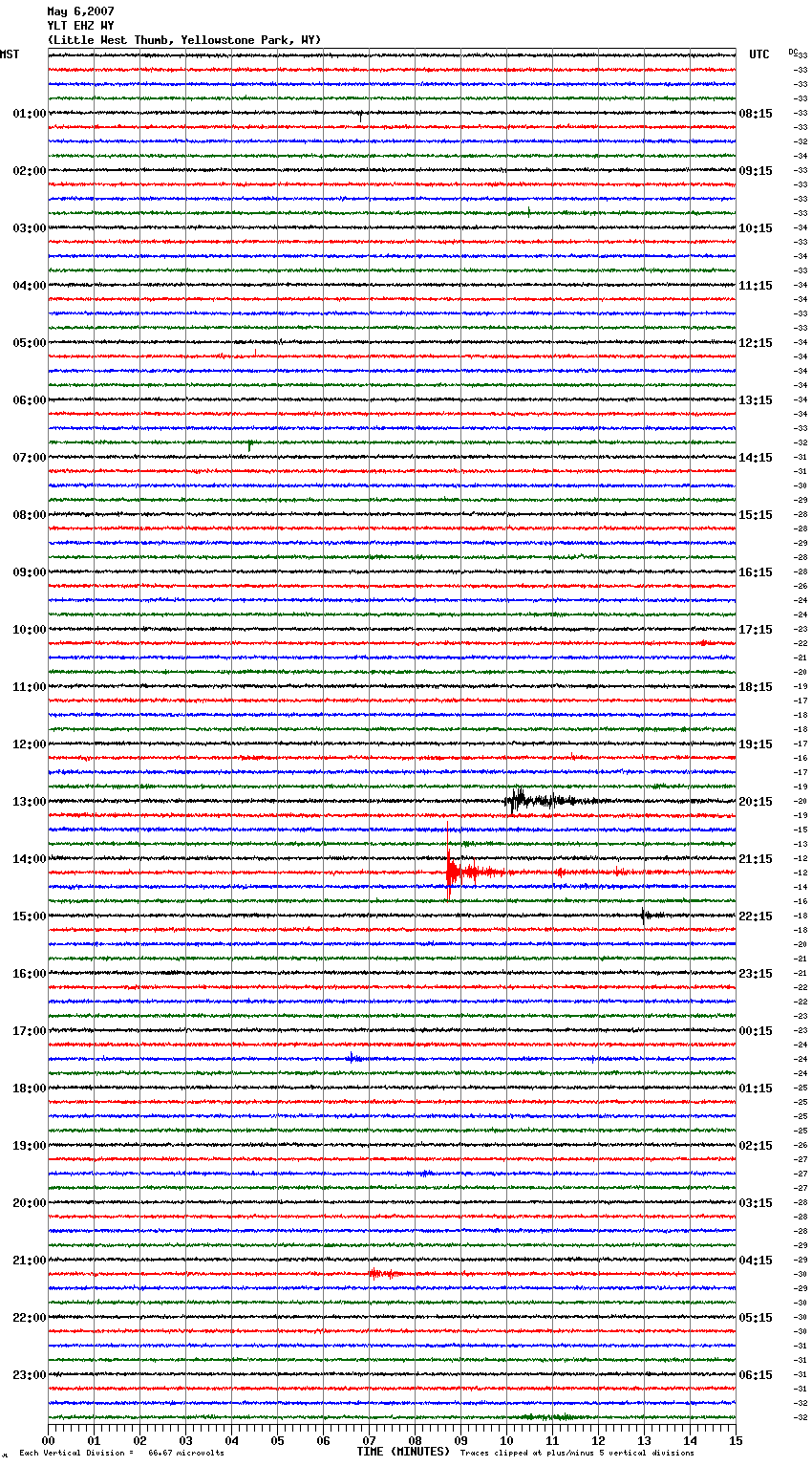Click the small black event on the 15:00 trace
The image size is (812, 1466).
[651, 916]
